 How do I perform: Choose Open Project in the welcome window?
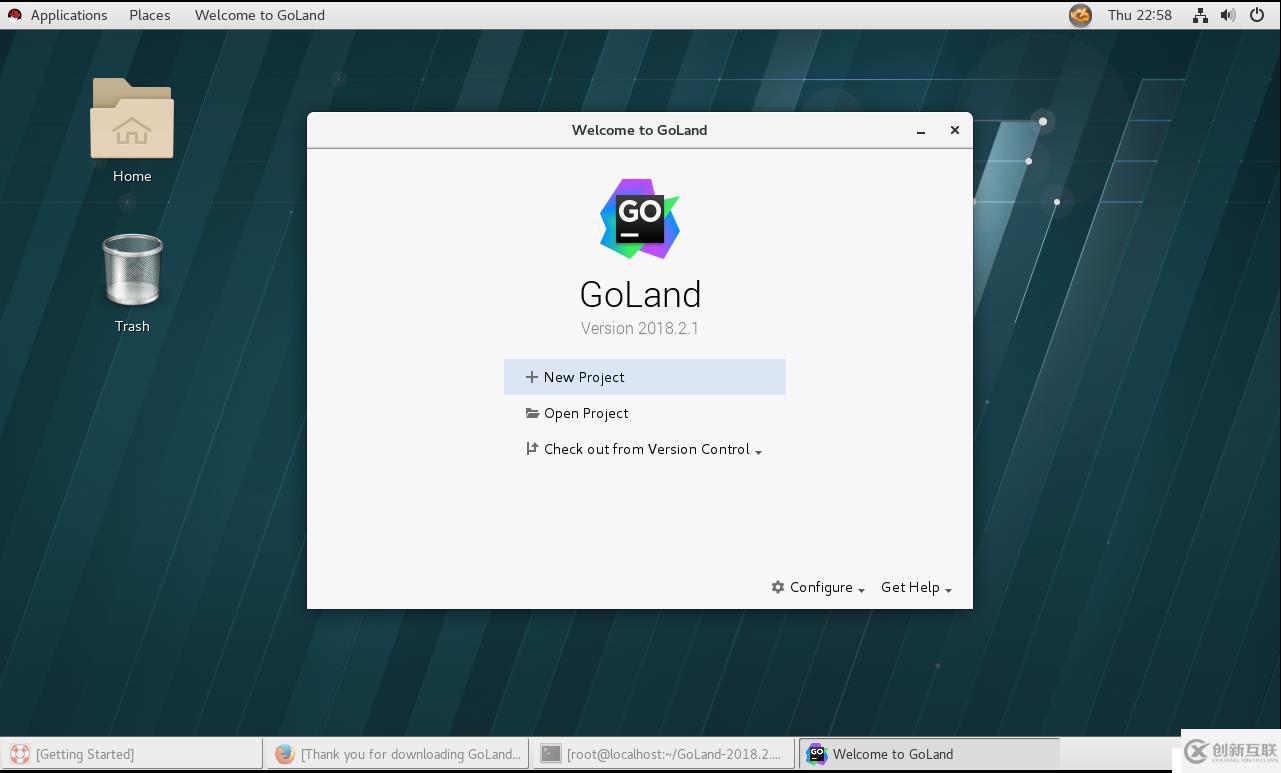click(645, 413)
